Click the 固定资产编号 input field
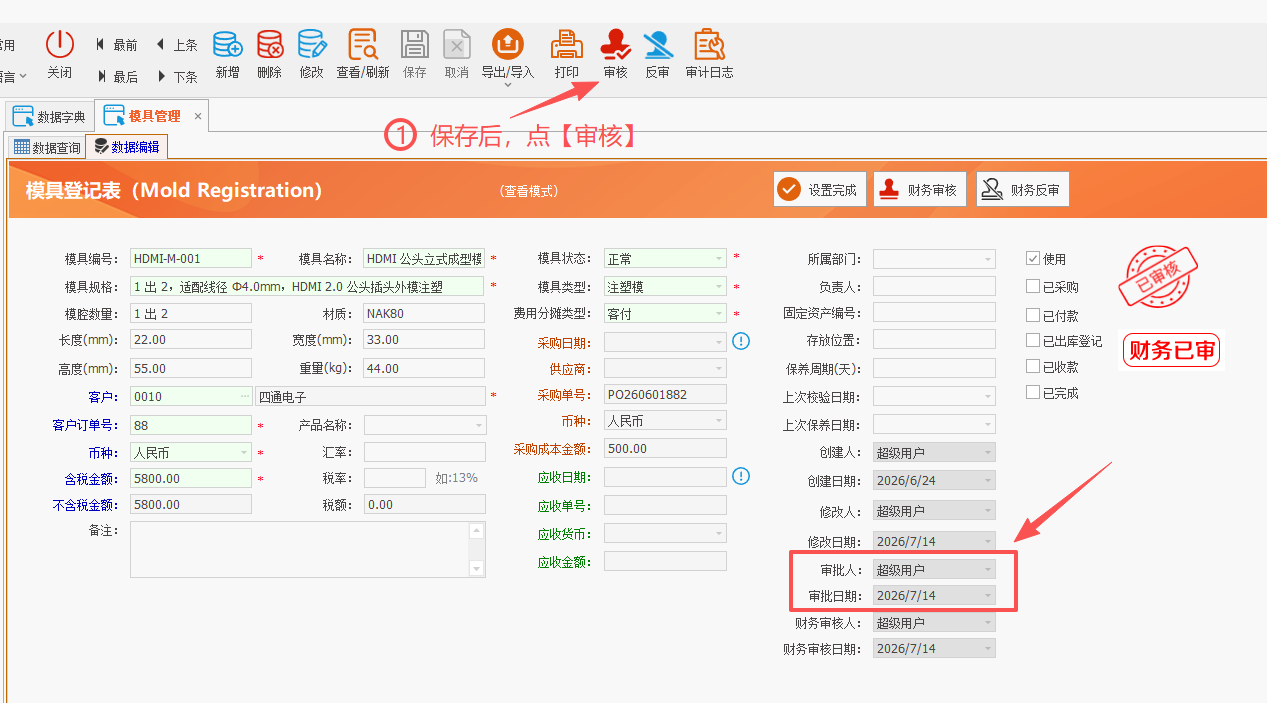This screenshot has width=1267, height=703. (x=934, y=313)
